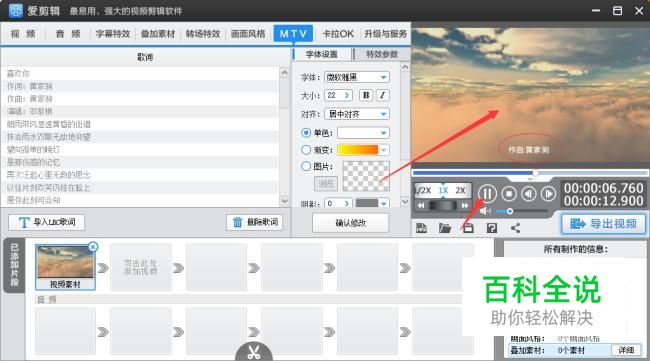Set playback speed to 1X
The height and width of the screenshot is (361, 650).
point(443,191)
